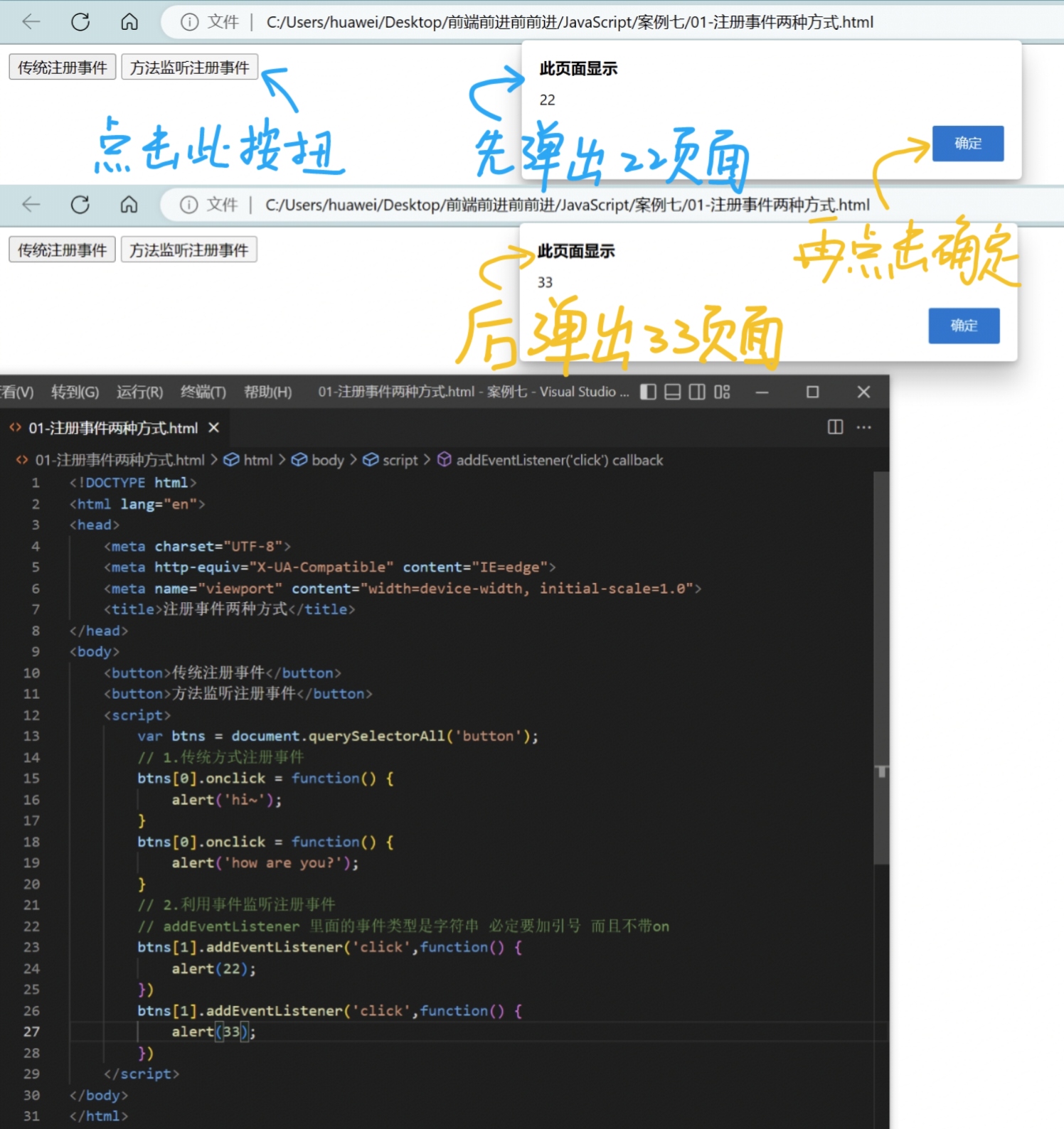Open the site info icon in top address bar
Viewport: 1064px width, 1129px height.
click(190, 22)
